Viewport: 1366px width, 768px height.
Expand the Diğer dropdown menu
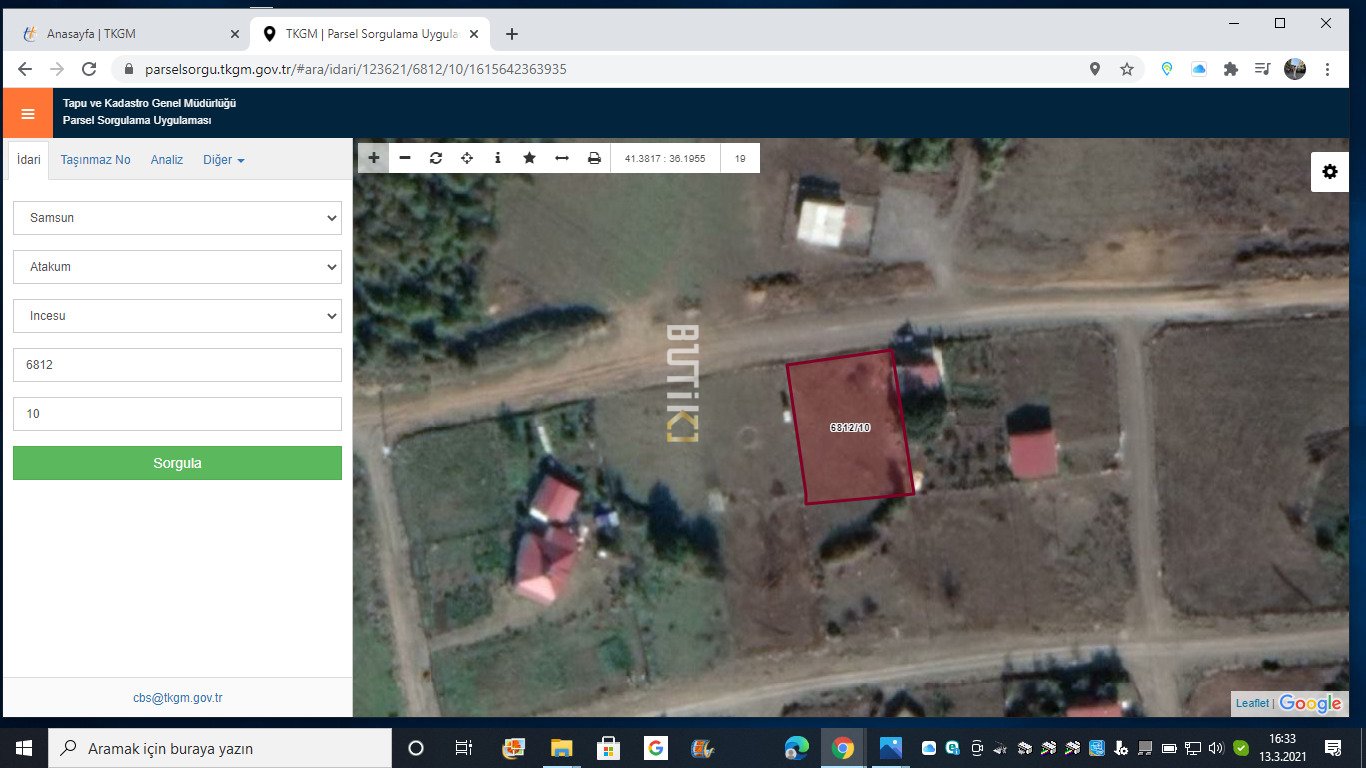[x=224, y=160]
